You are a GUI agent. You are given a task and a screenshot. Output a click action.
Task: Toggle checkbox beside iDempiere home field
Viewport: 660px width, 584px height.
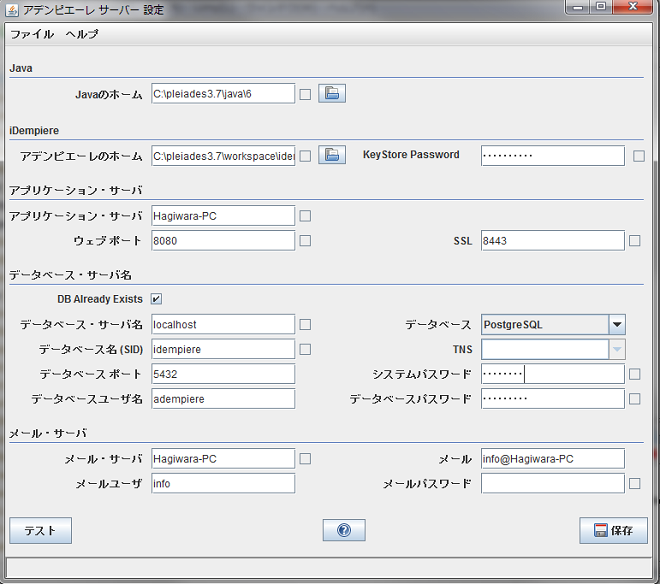click(x=305, y=156)
